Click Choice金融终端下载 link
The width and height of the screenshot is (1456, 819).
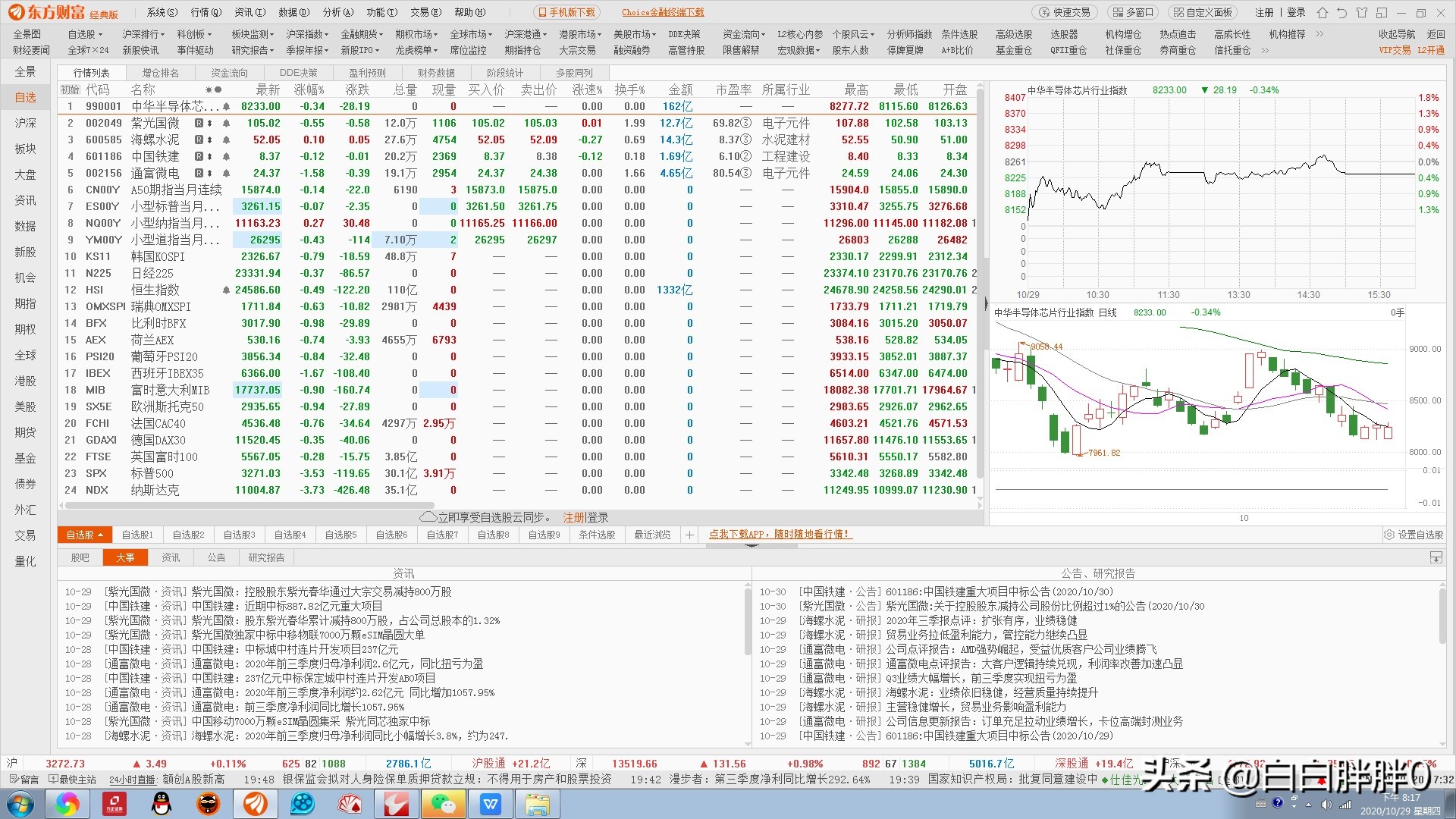click(663, 12)
